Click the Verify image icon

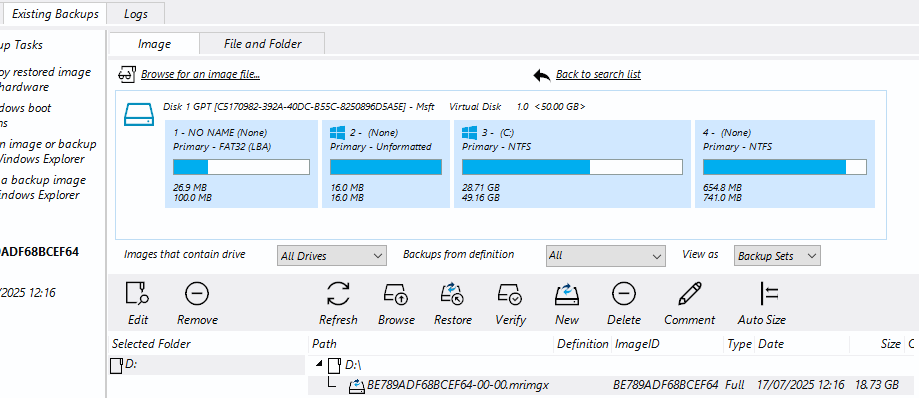pos(510,294)
